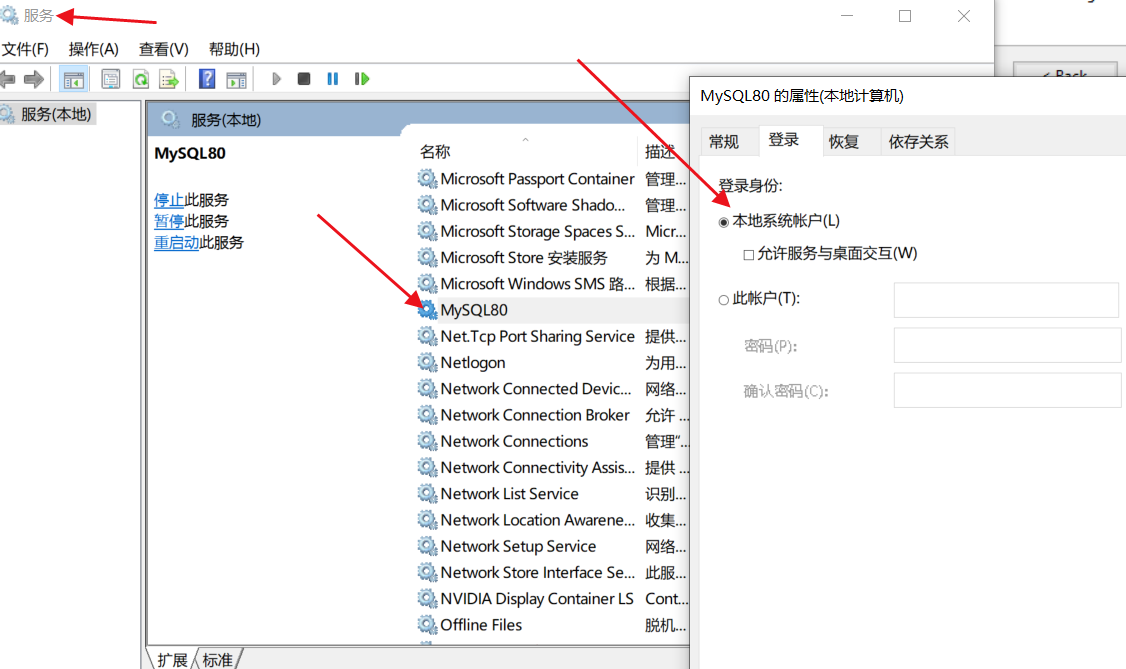Open the Help icon in the toolbar
1126x669 pixels.
206,78
